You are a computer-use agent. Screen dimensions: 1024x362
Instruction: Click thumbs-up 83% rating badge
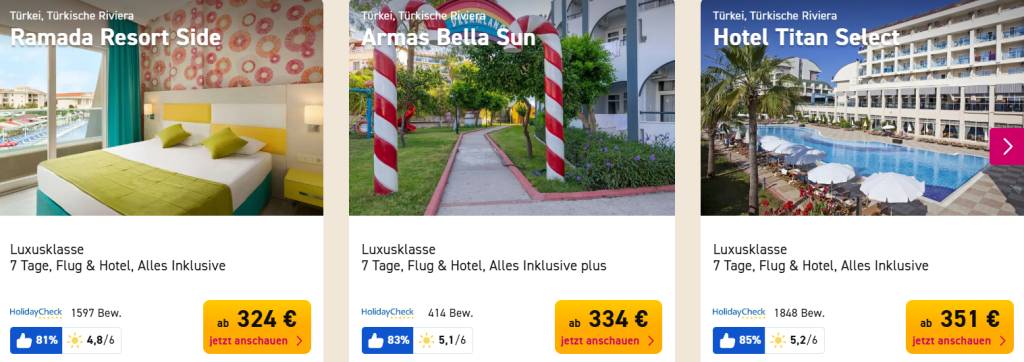(x=388, y=340)
